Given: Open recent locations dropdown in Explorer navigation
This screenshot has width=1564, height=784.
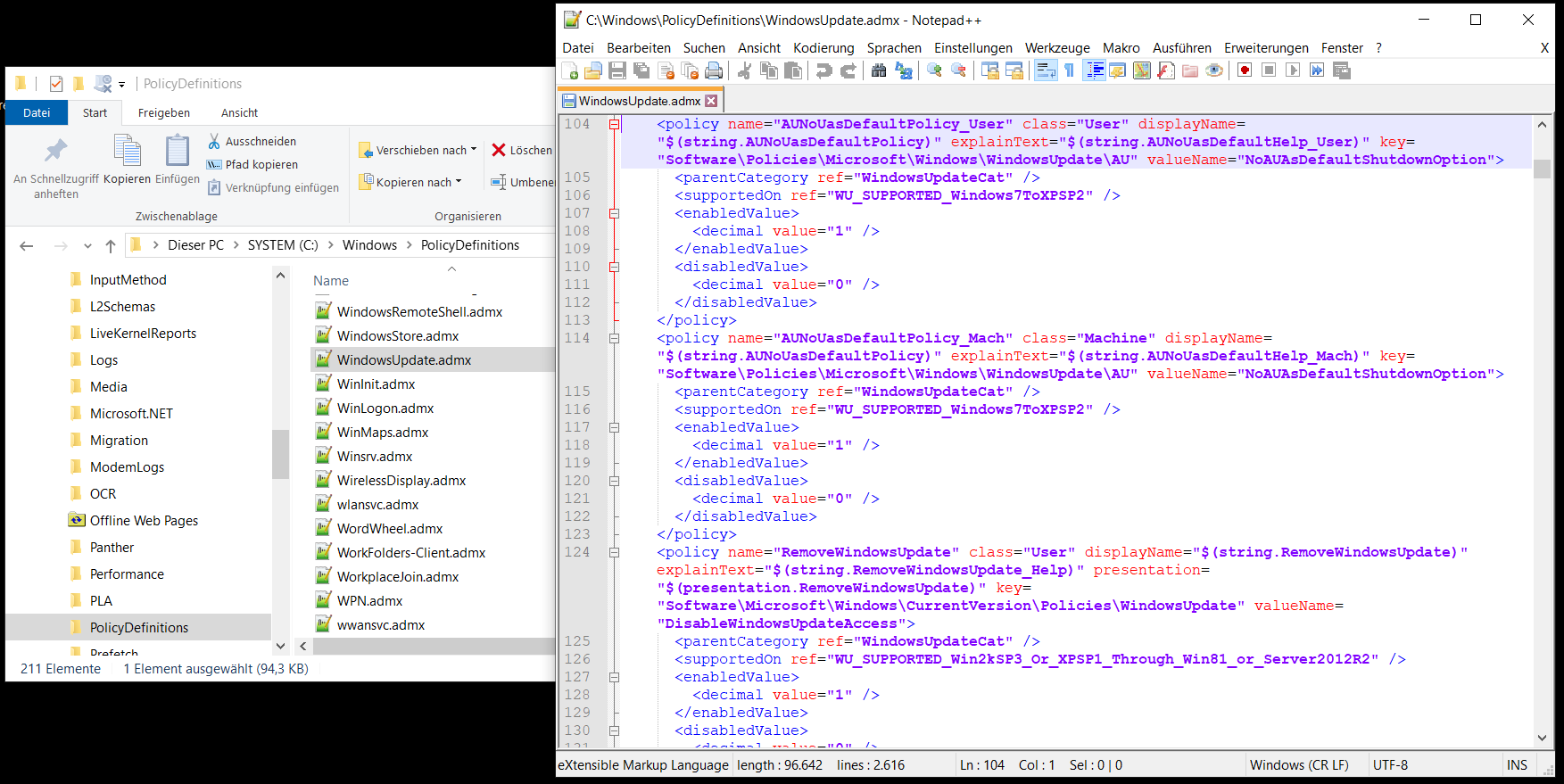Looking at the screenshot, I should [87, 246].
